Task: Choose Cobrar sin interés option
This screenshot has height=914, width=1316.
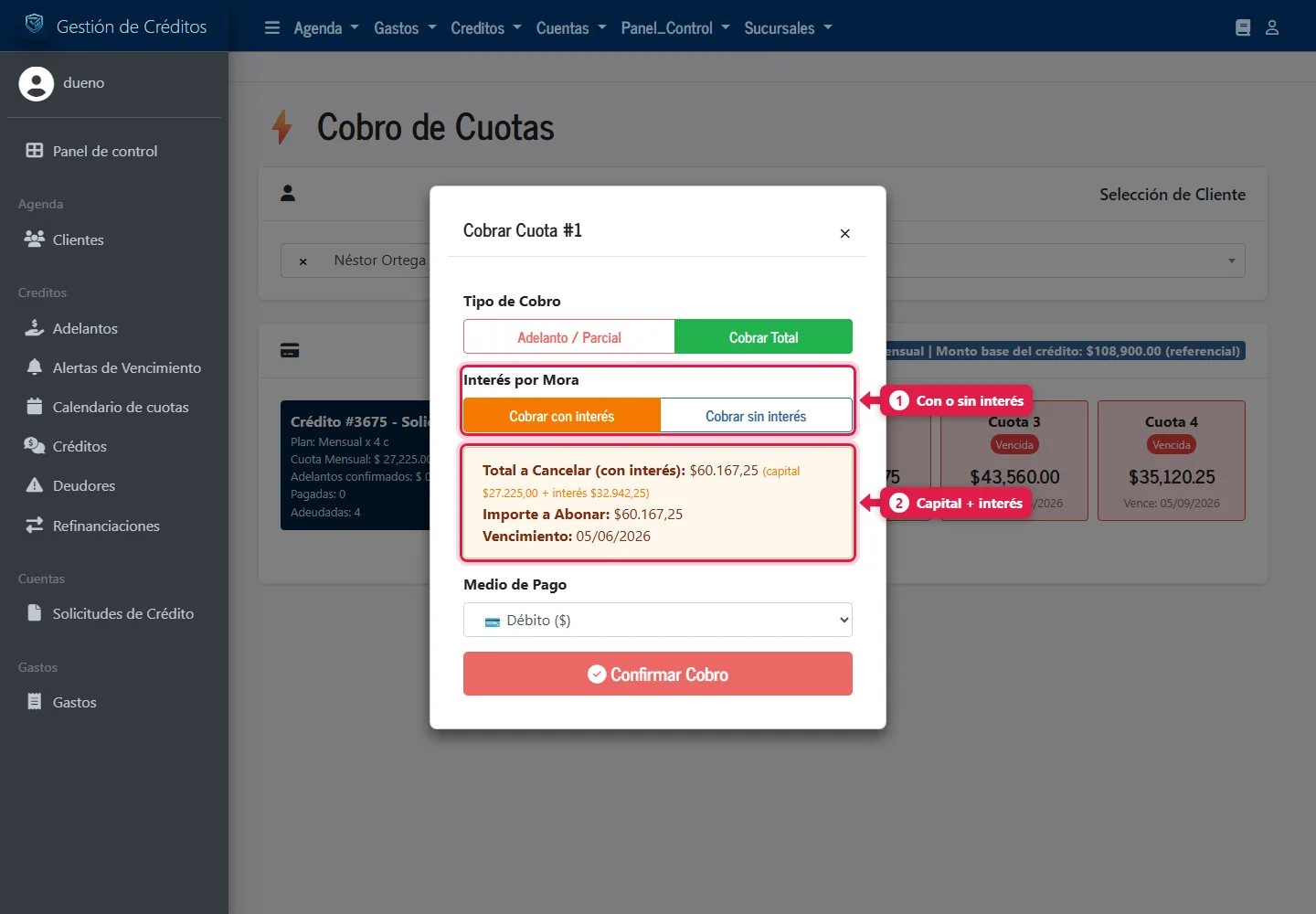Action: (x=756, y=416)
